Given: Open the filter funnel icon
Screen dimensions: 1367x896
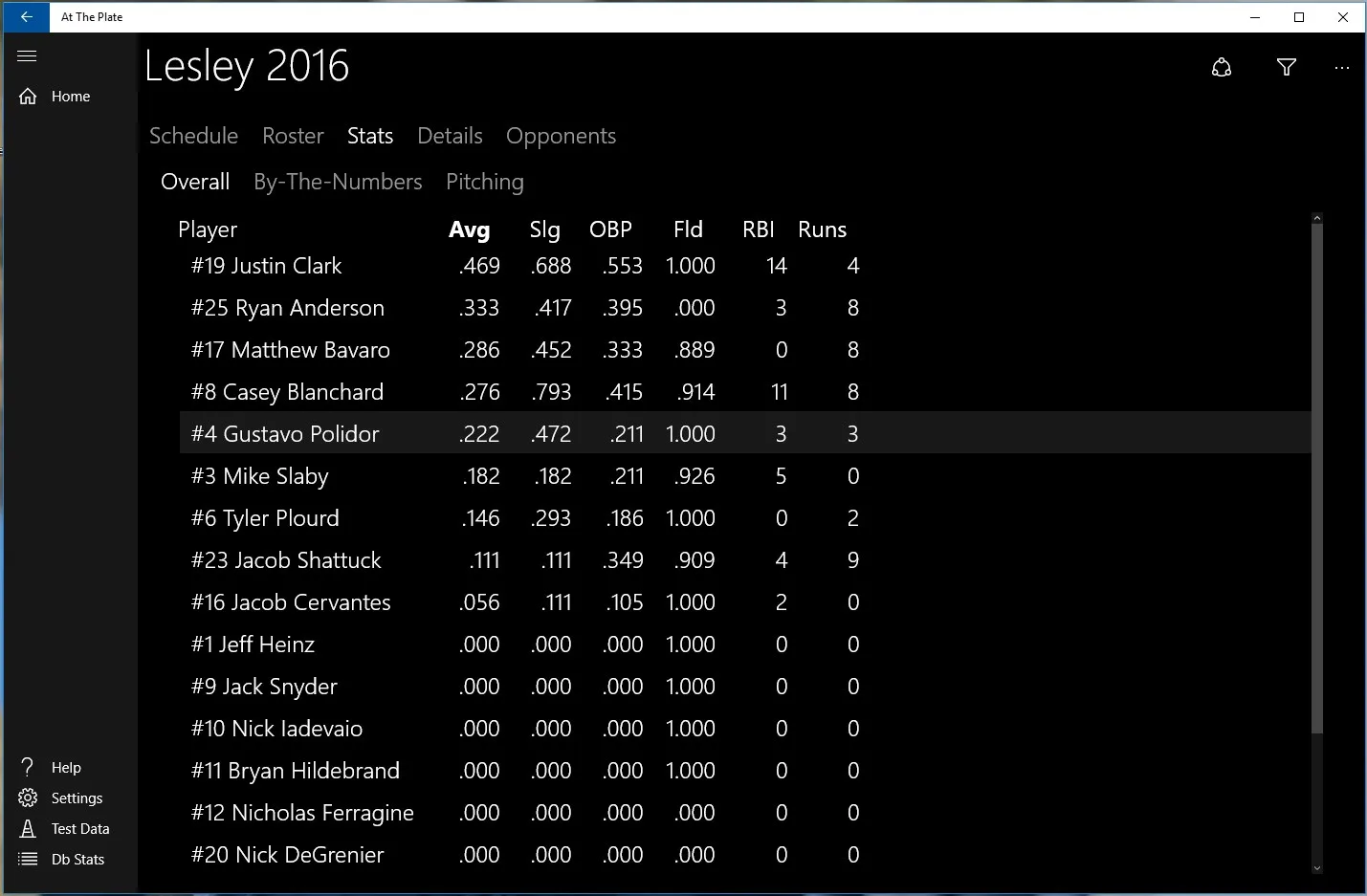Looking at the screenshot, I should (1287, 67).
